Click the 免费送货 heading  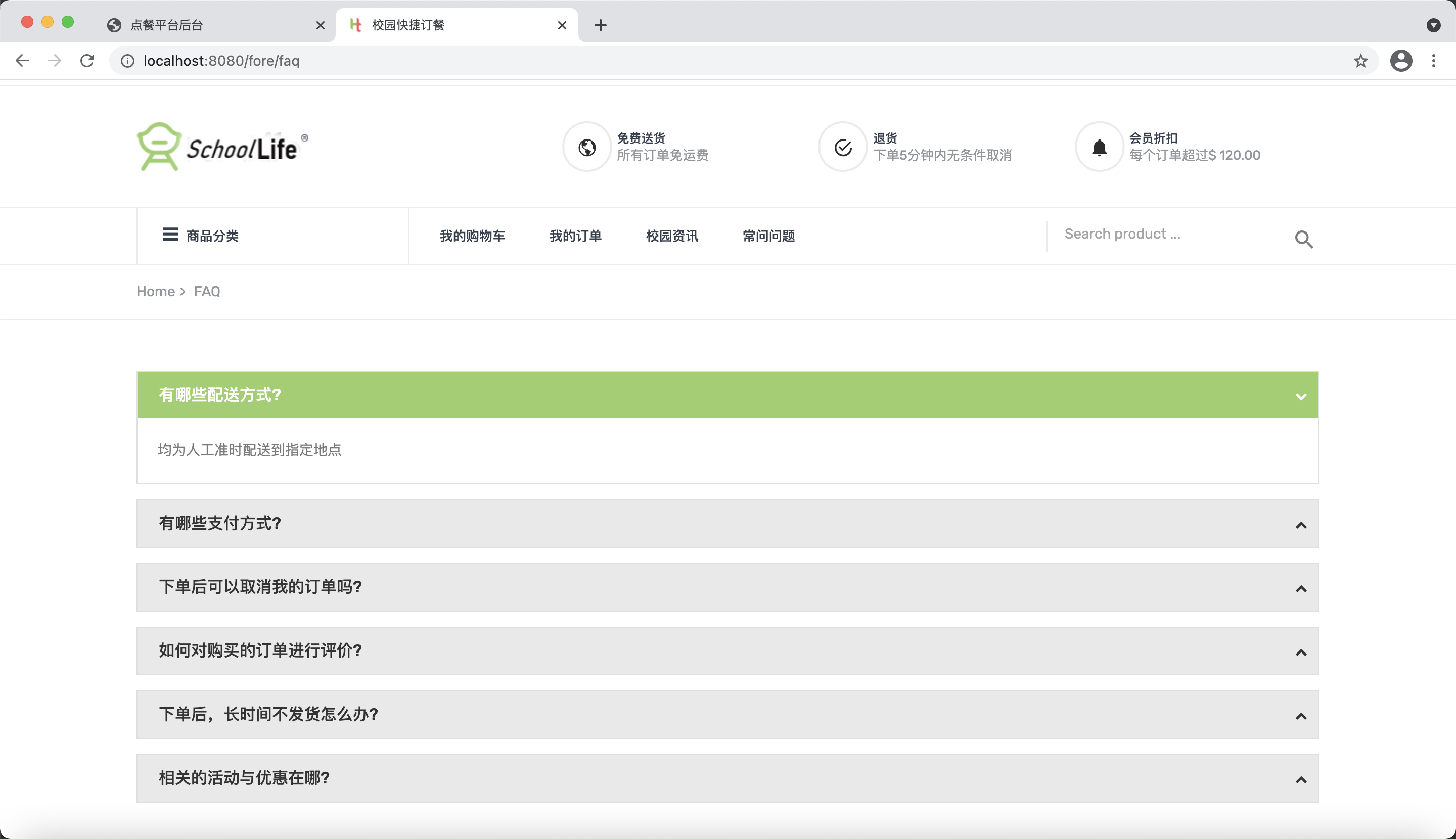641,137
